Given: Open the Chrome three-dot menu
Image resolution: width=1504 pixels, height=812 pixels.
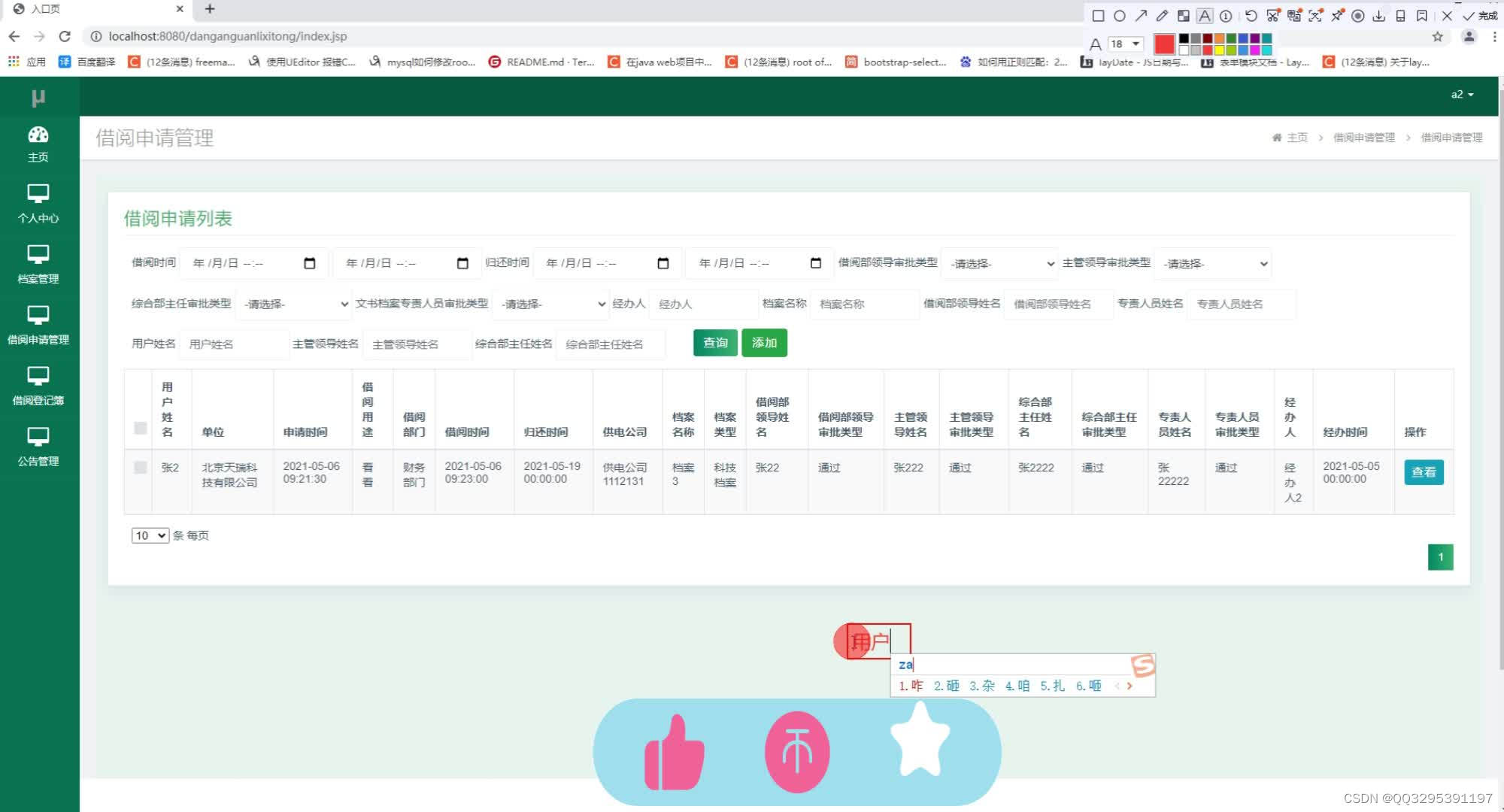Looking at the screenshot, I should tap(1494, 36).
